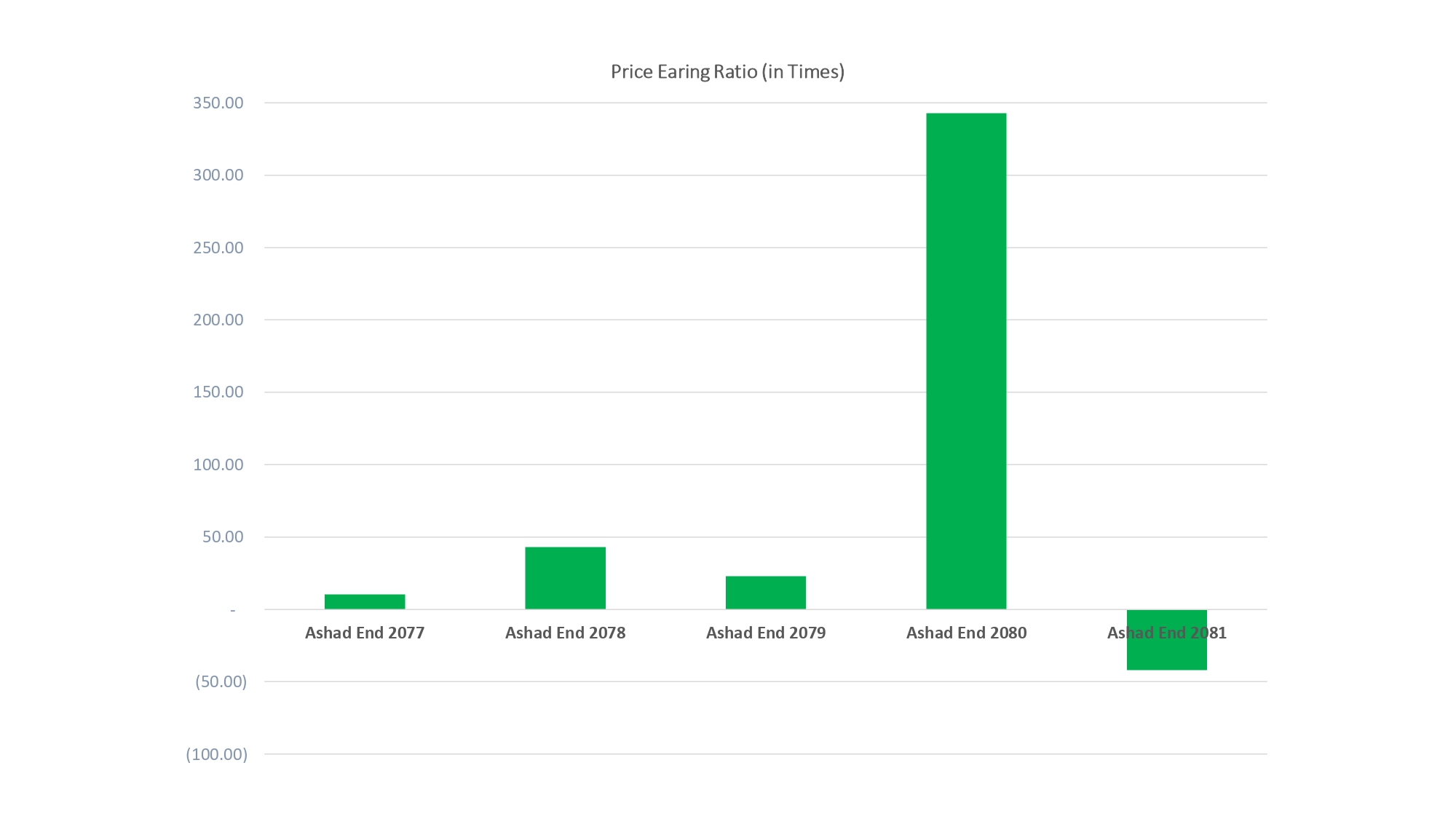Select the 'Ashad End 2079' category label
This screenshot has height=819, width=1456.
click(x=766, y=633)
